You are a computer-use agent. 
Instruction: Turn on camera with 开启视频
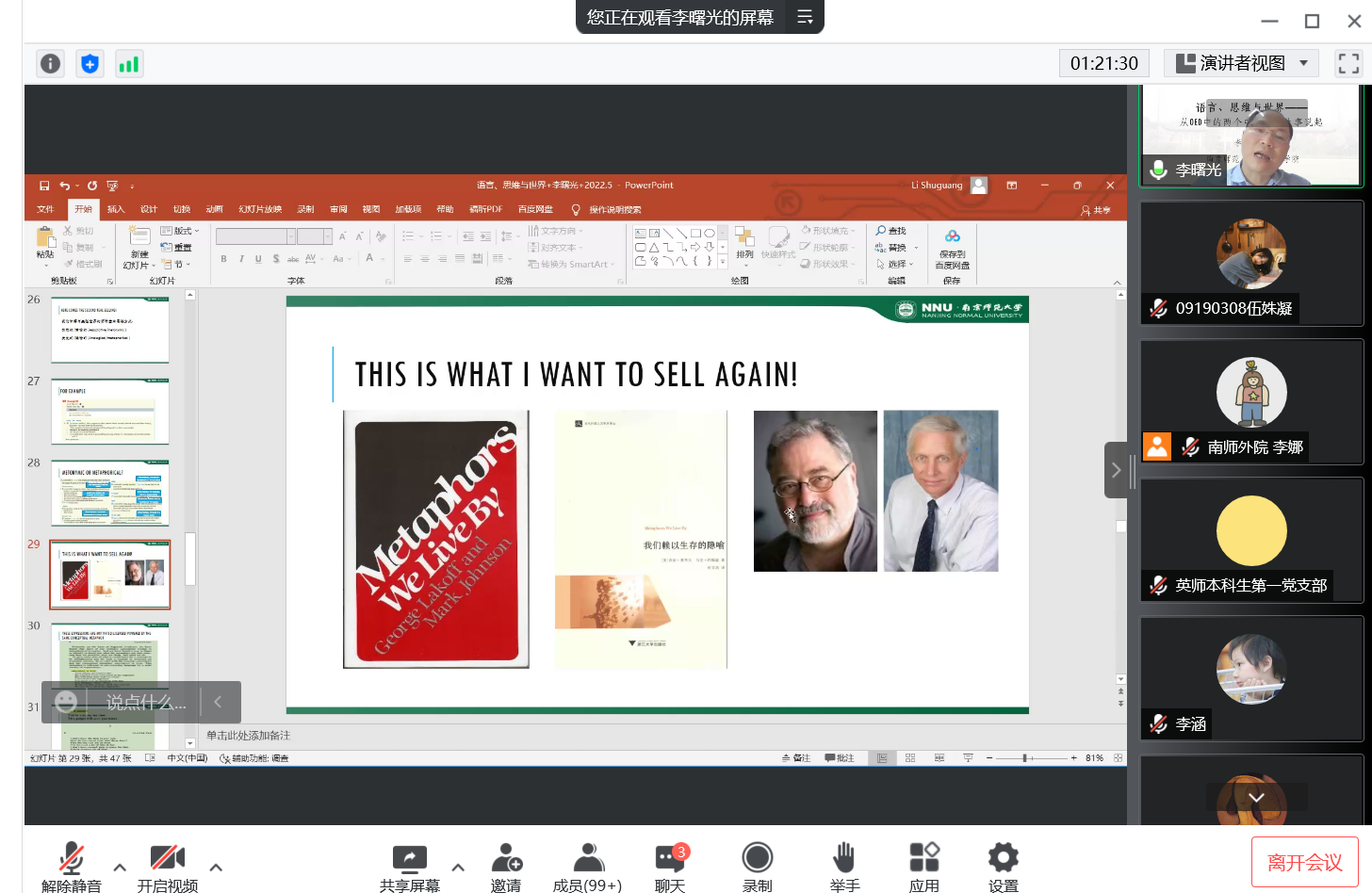[x=168, y=866]
